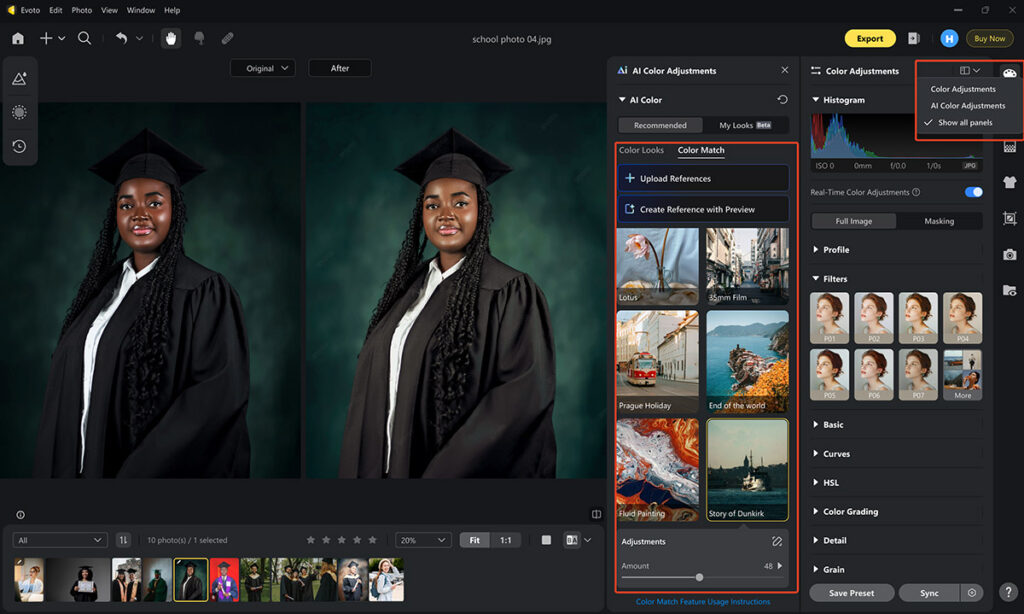Screen dimensions: 1024x614
Task: Collapse the AI Color section
Action: [622, 99]
